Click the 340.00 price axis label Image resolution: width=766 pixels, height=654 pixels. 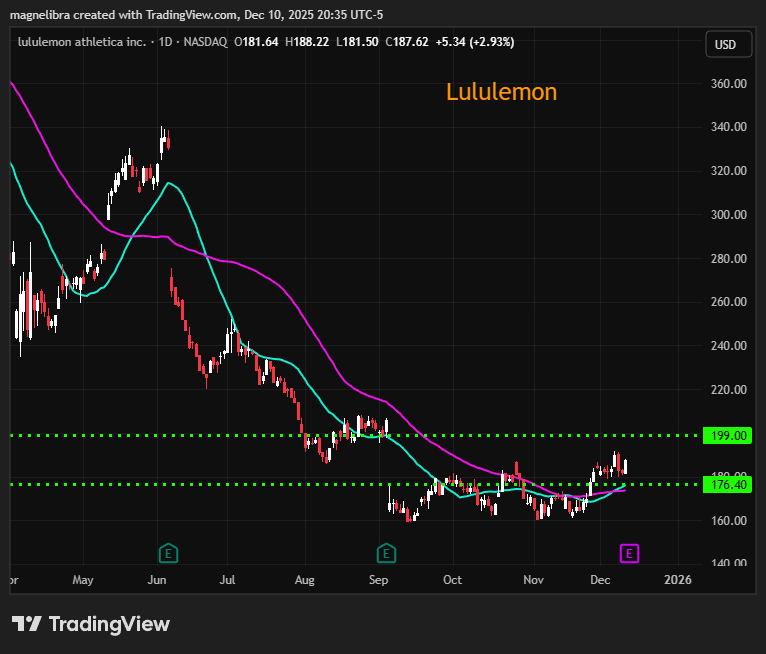(x=728, y=127)
